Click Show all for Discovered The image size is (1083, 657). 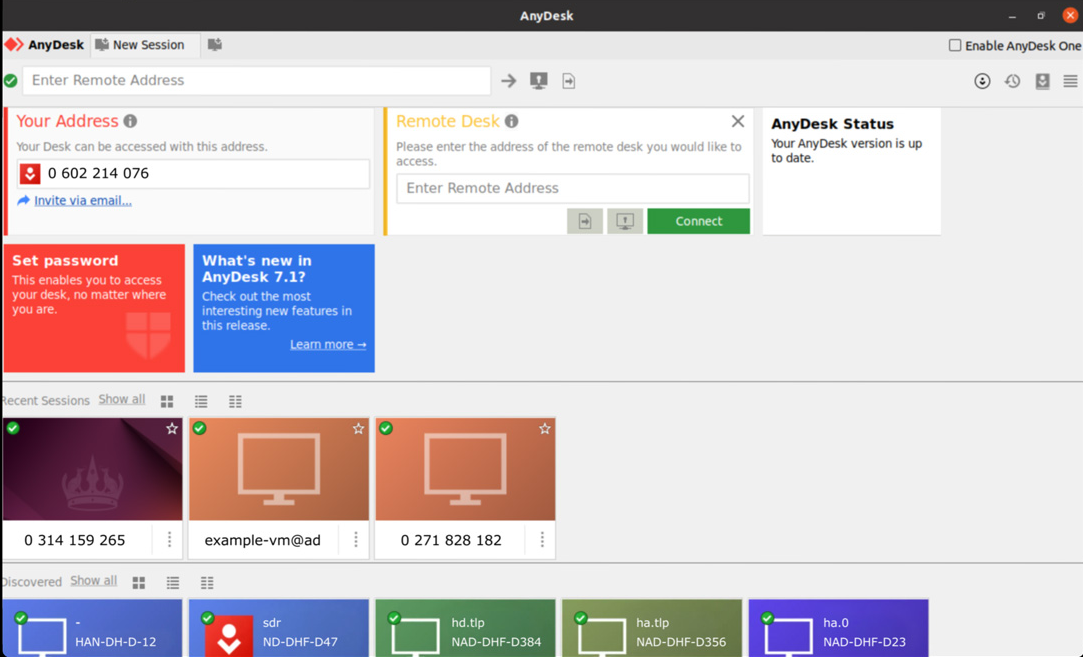pos(93,581)
